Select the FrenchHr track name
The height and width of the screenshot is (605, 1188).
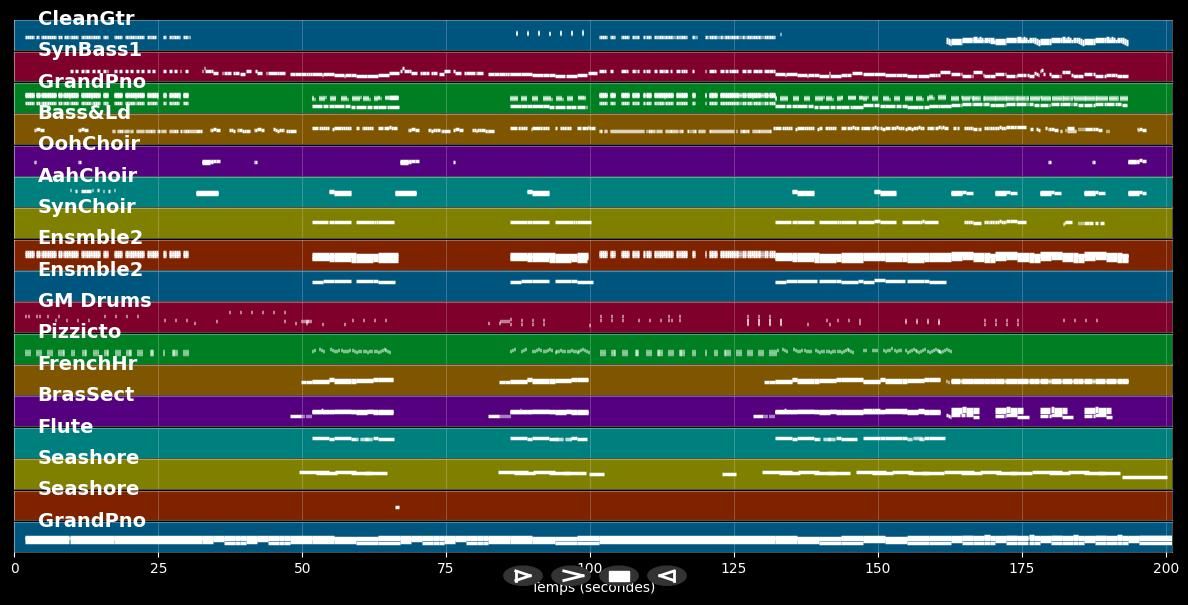[87, 364]
